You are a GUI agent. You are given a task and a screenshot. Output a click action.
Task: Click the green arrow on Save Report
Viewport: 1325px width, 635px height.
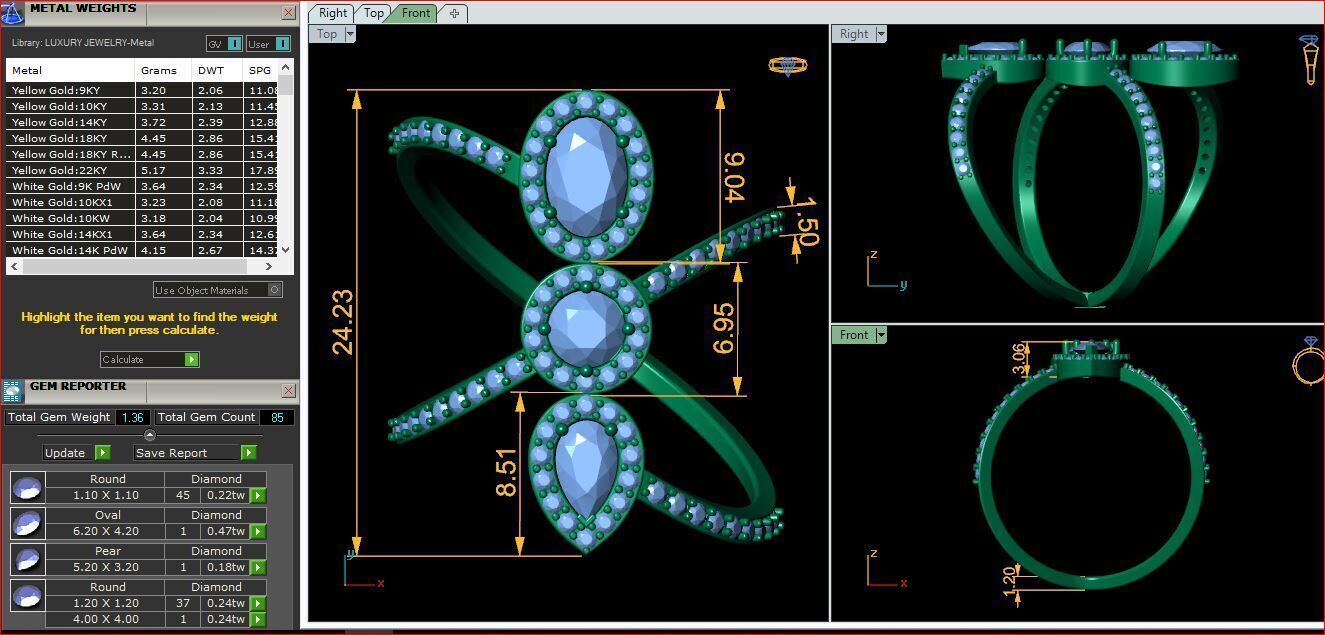(248, 453)
